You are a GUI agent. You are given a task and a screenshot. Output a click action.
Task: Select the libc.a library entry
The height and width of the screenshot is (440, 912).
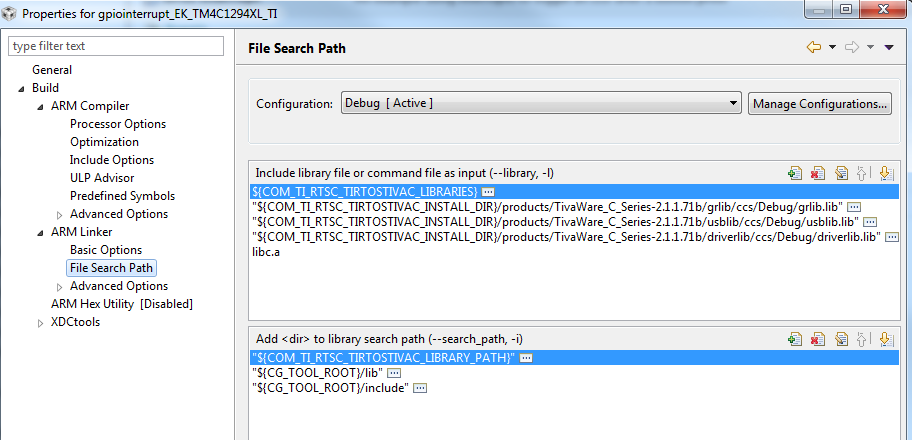[x=265, y=253]
